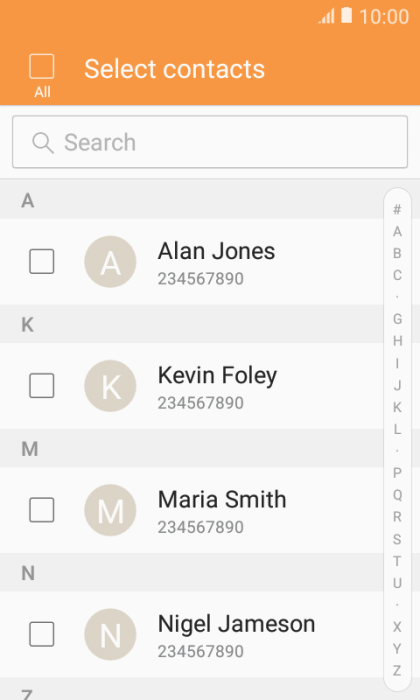Click into the Search field
This screenshot has height=700, width=420.
pos(210,142)
